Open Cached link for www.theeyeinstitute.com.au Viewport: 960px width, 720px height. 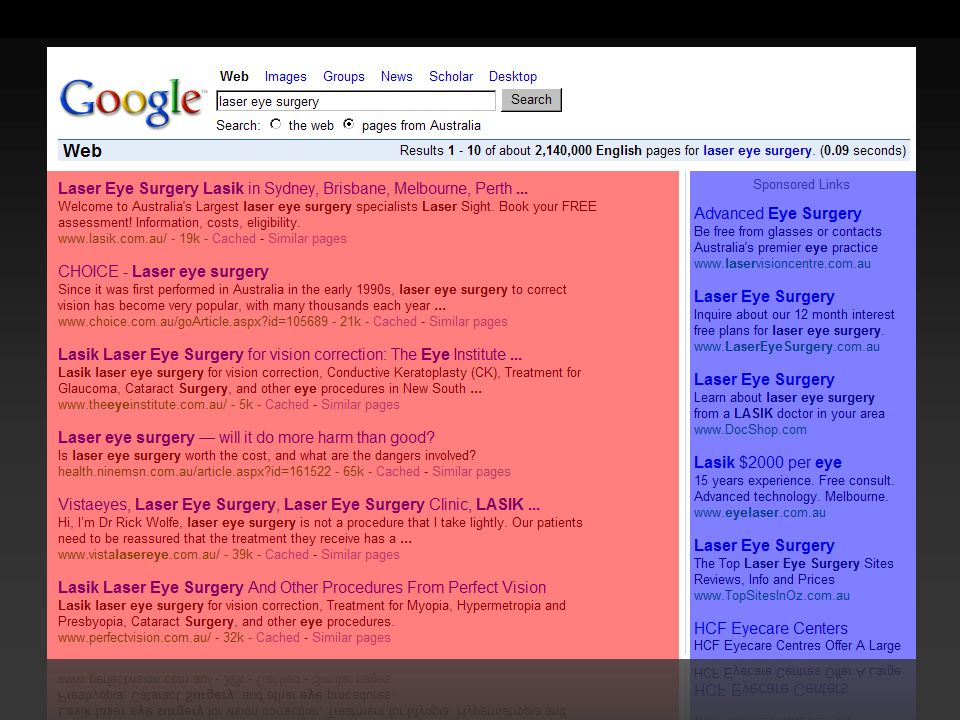point(287,405)
